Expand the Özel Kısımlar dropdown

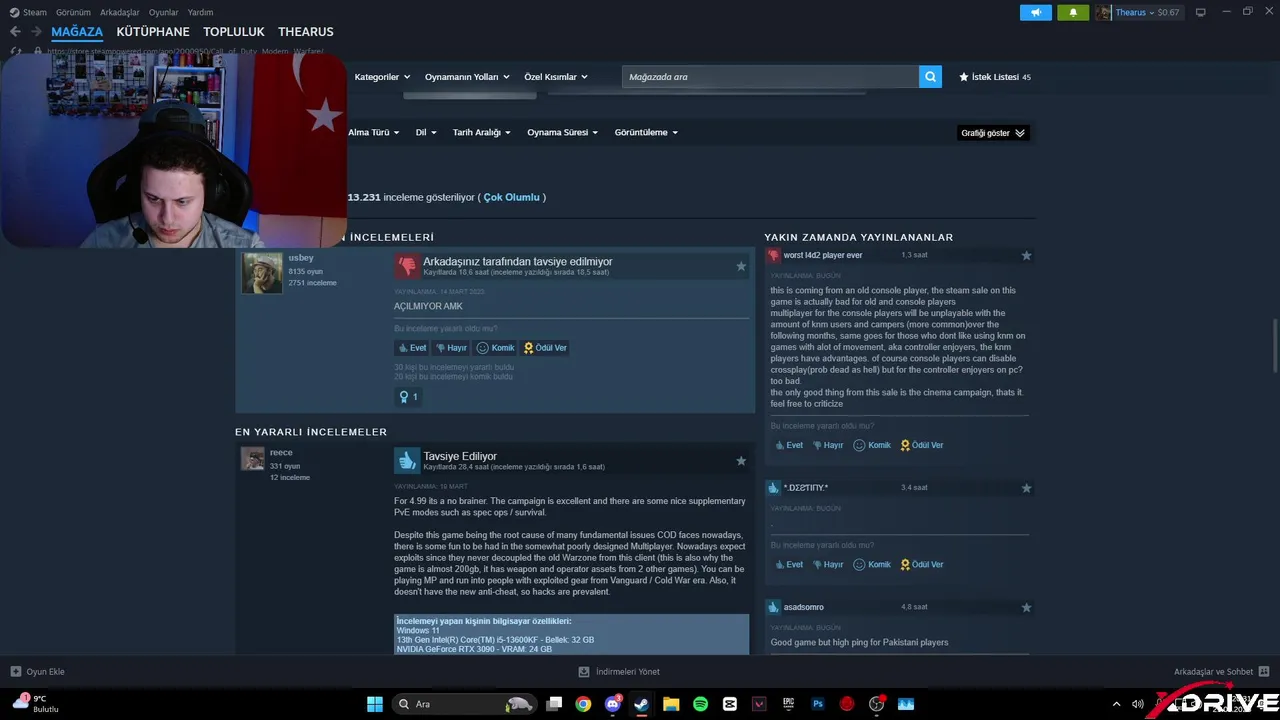[556, 77]
